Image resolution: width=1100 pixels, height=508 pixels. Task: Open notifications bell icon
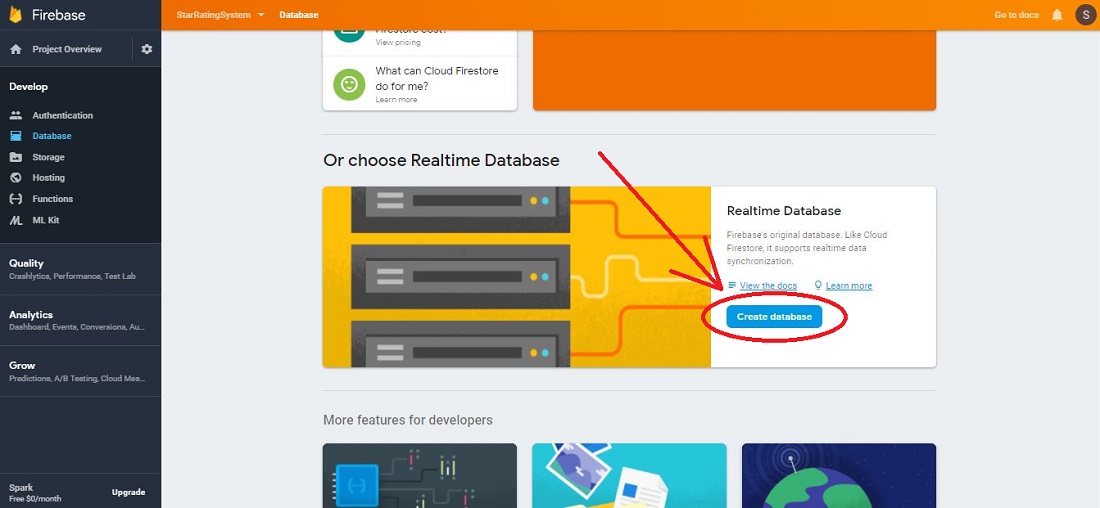click(1057, 15)
